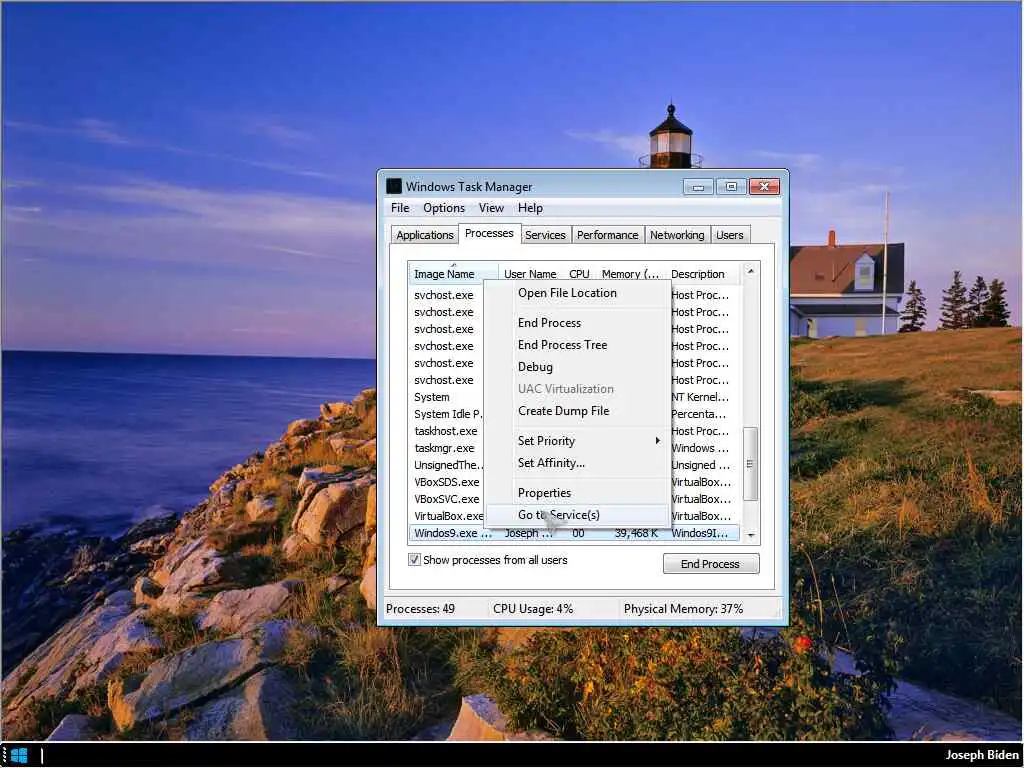Choose Go to Service(s)

click(x=578, y=515)
